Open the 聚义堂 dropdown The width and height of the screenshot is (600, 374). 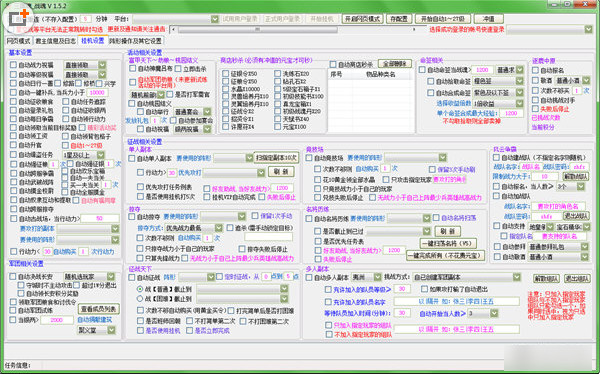(96, 330)
